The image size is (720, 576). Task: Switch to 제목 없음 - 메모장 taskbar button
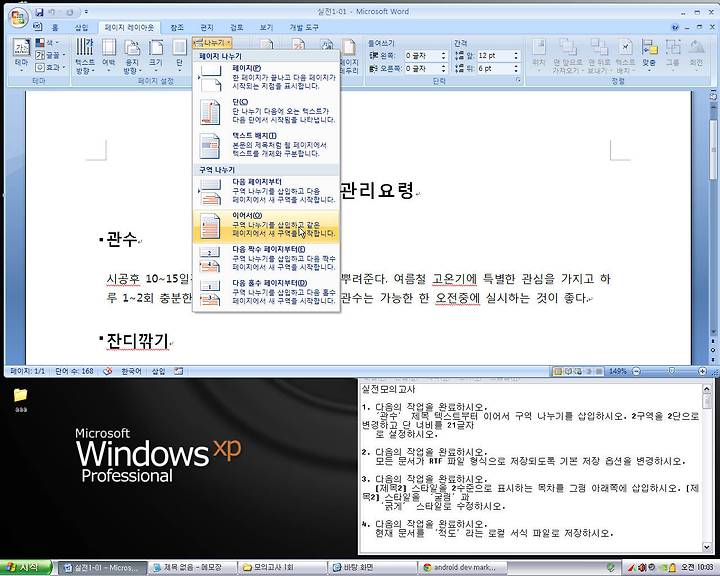192,568
